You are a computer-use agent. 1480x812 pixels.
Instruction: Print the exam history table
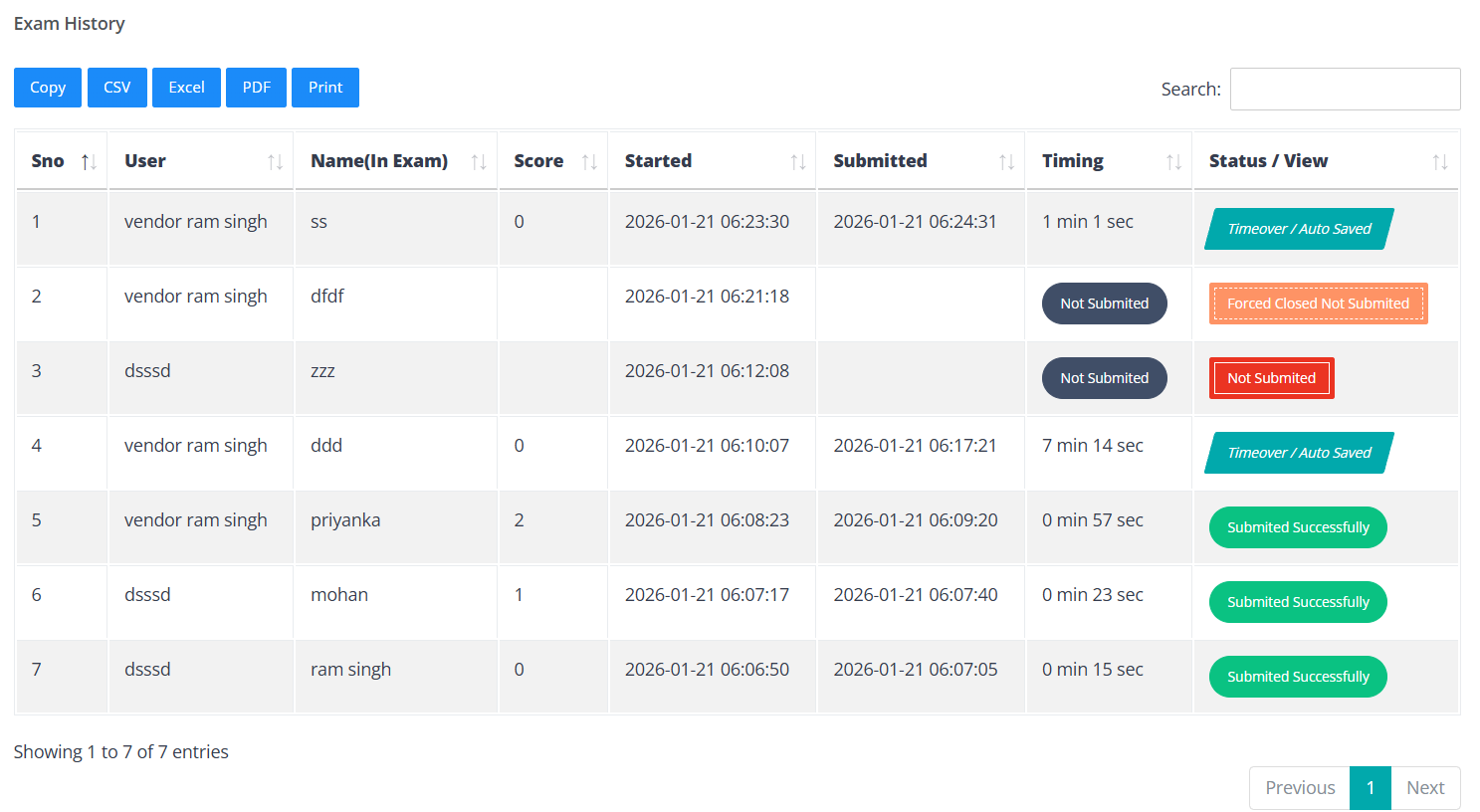[x=325, y=88]
